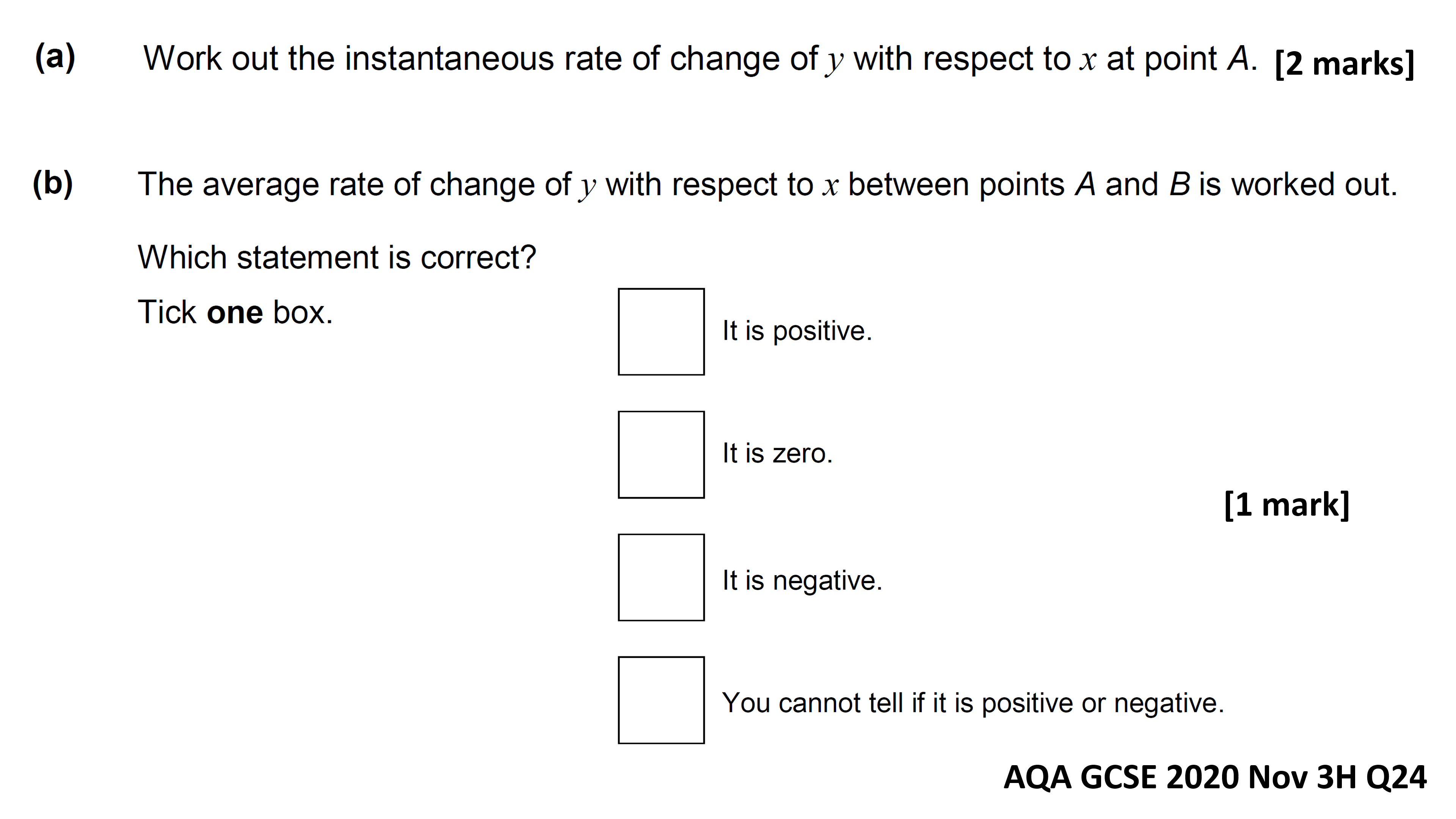Click 'Which statement is correct?' text
Viewport: 1456px width, 819px height.
tap(337, 258)
